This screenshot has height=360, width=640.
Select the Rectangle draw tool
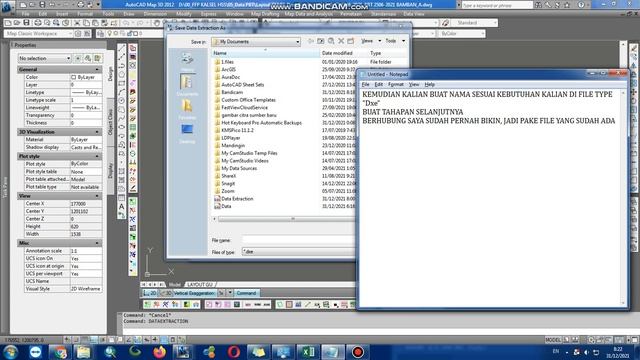click(122, 83)
